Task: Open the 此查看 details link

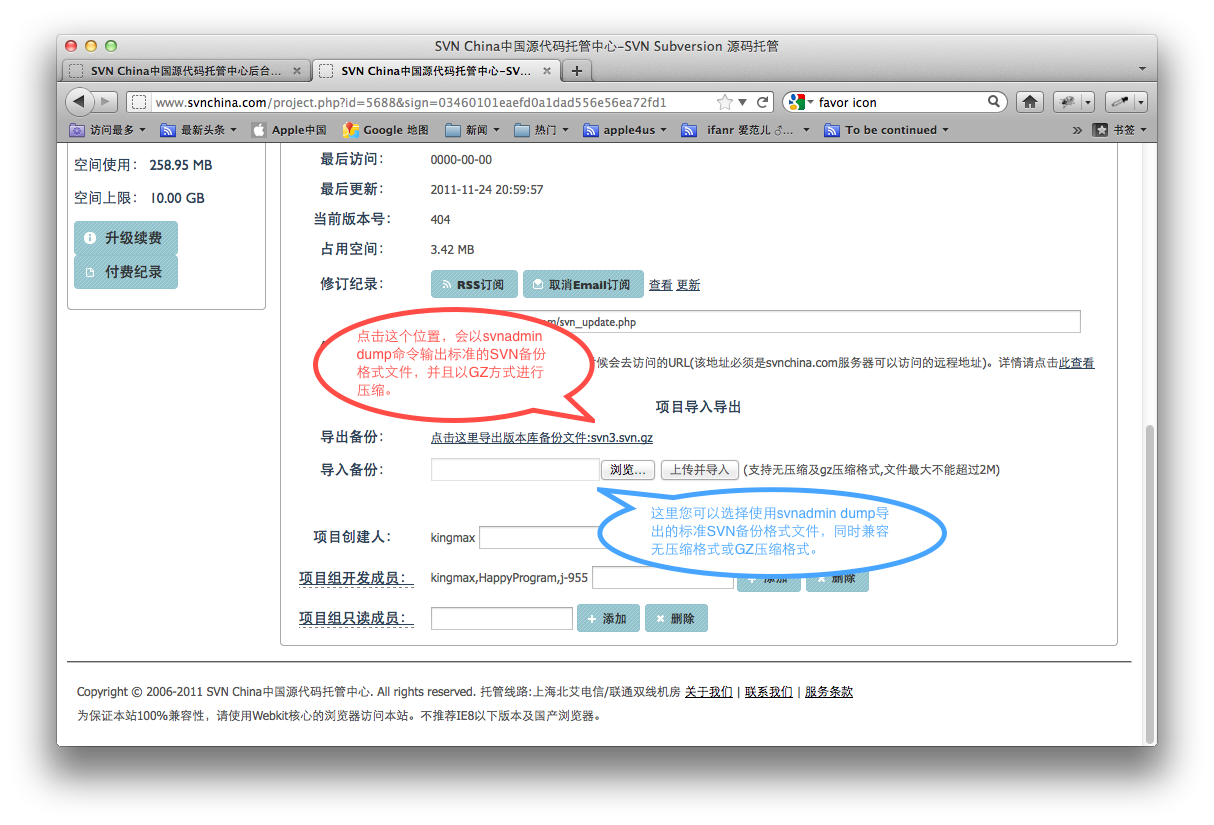Action: [1077, 363]
